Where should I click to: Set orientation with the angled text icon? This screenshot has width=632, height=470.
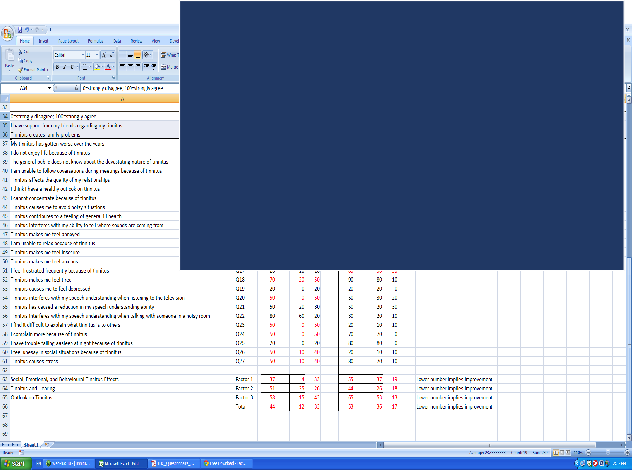click(x=148, y=55)
